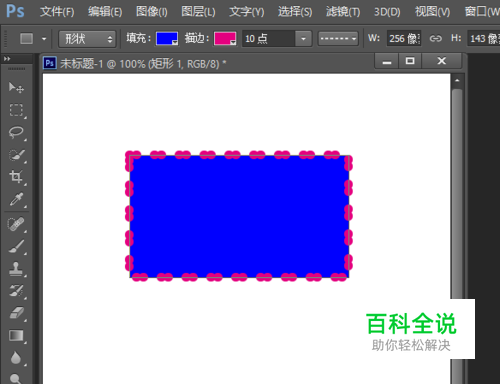Screen dimensions: 500x384
Task: Select the Clone Stamp tool
Action: coord(16,269)
